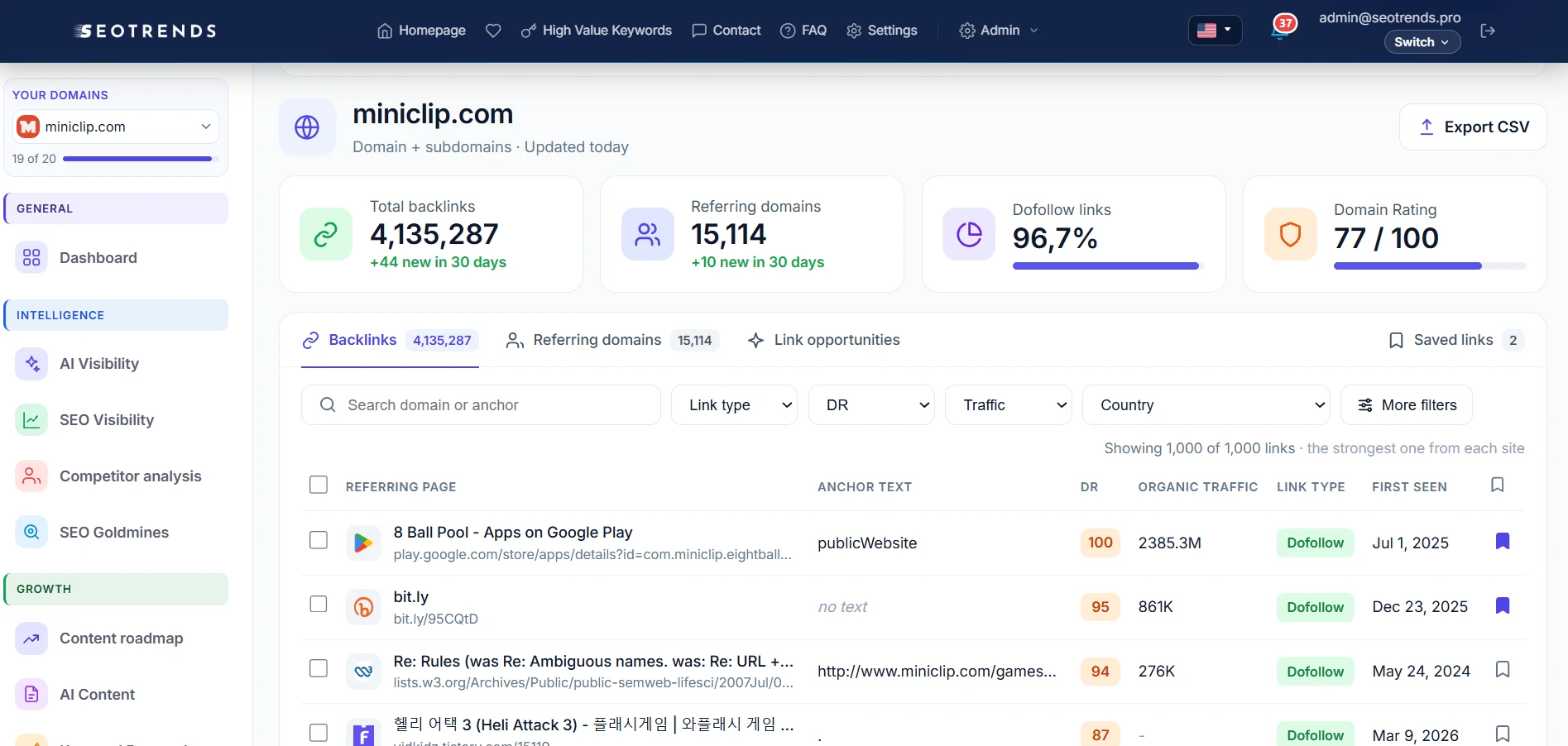This screenshot has width=1568, height=746.
Task: Click the bookmark column header icon
Action: [1497, 485]
